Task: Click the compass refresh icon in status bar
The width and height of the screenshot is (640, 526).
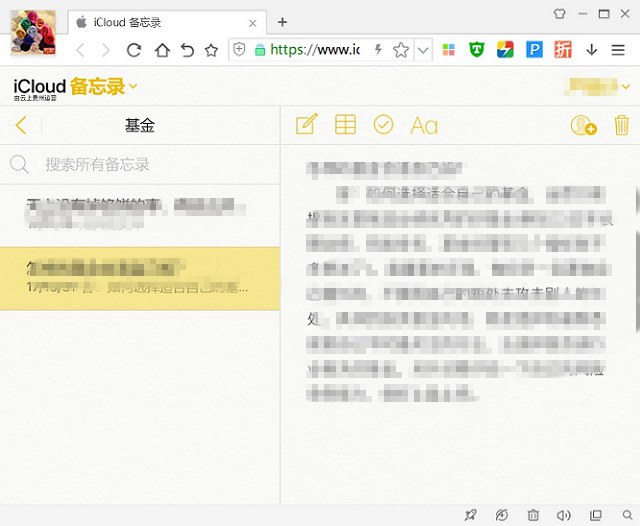Action: point(502,515)
